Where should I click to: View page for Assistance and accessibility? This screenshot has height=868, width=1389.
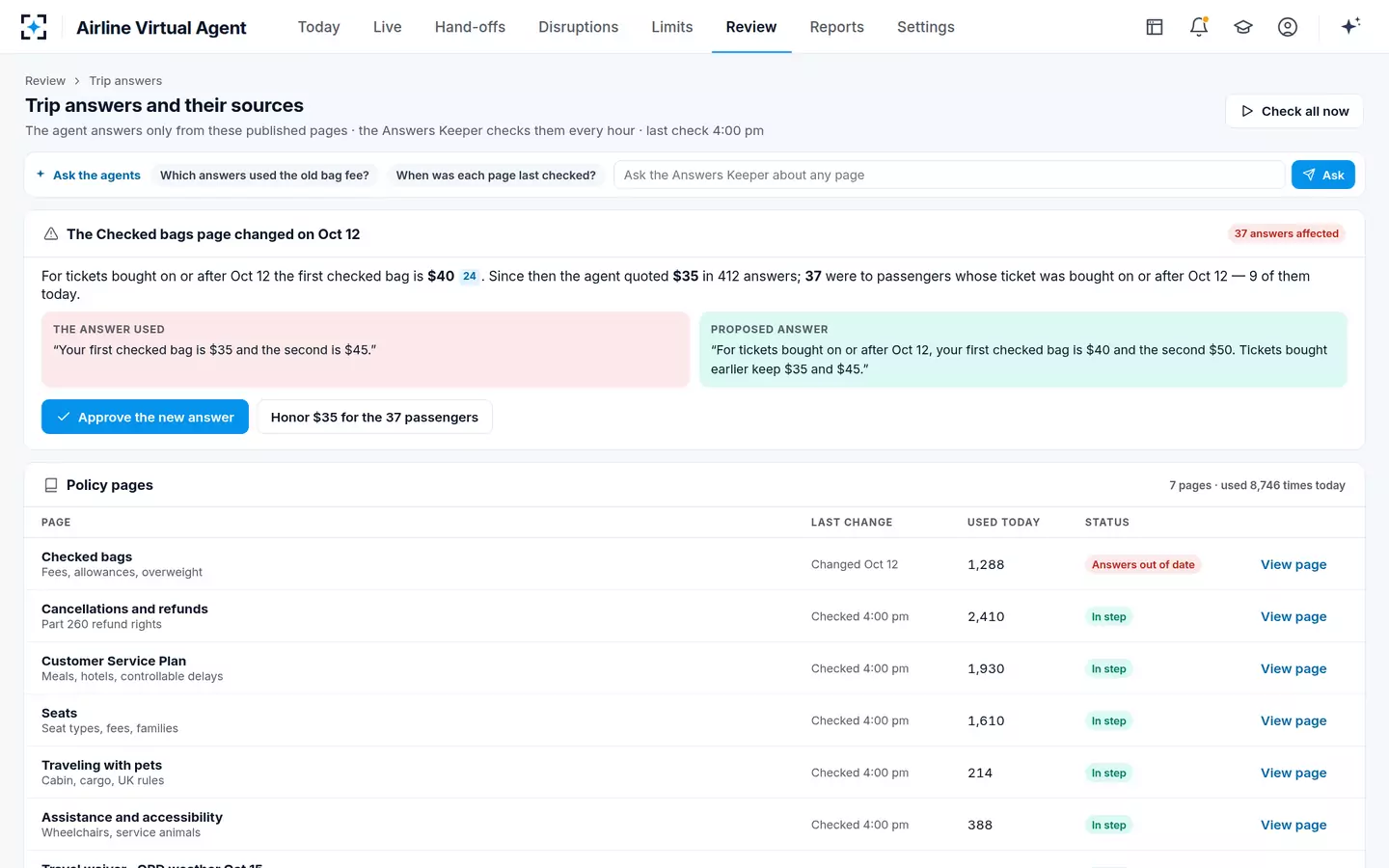[1294, 825]
